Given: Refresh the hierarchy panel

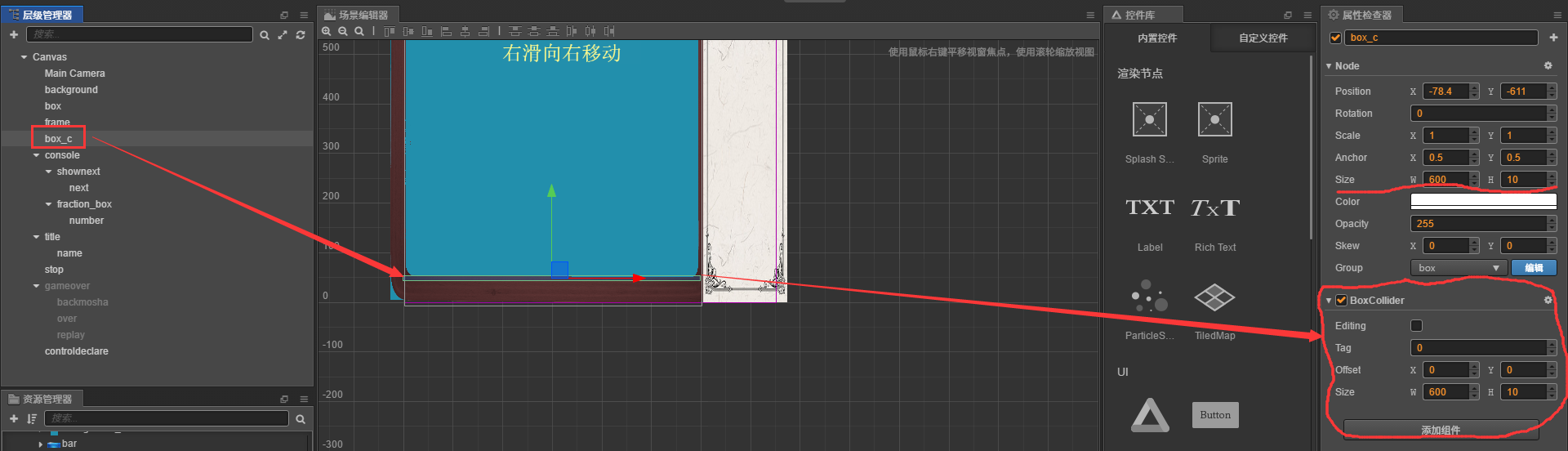Looking at the screenshot, I should coord(301,35).
